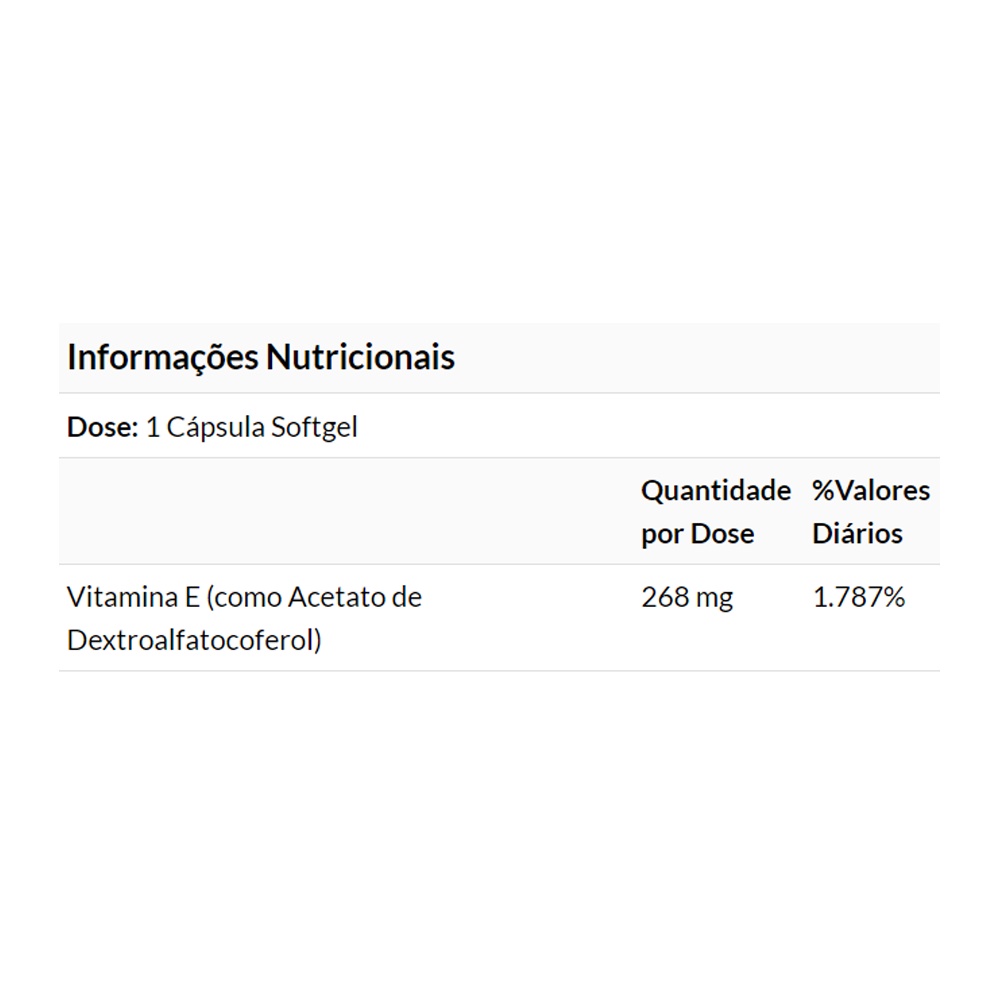Click the Dextroalfatocoferol text

pos(194,640)
